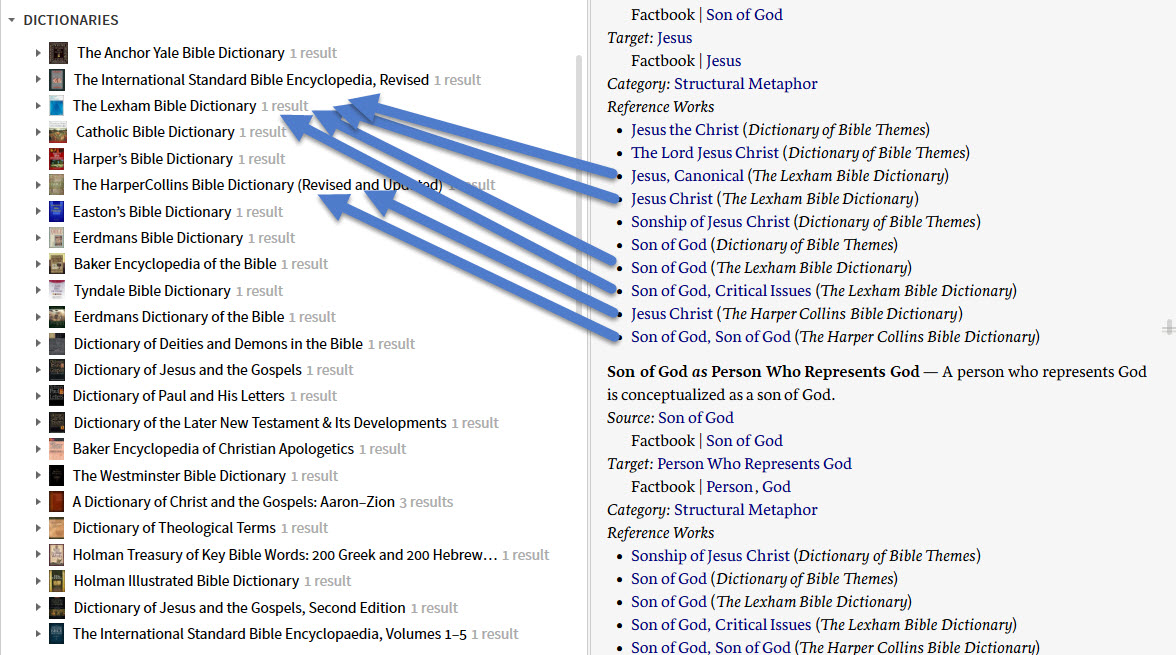Expand The Anchor Yale Bible Dictionary row

click(x=38, y=53)
